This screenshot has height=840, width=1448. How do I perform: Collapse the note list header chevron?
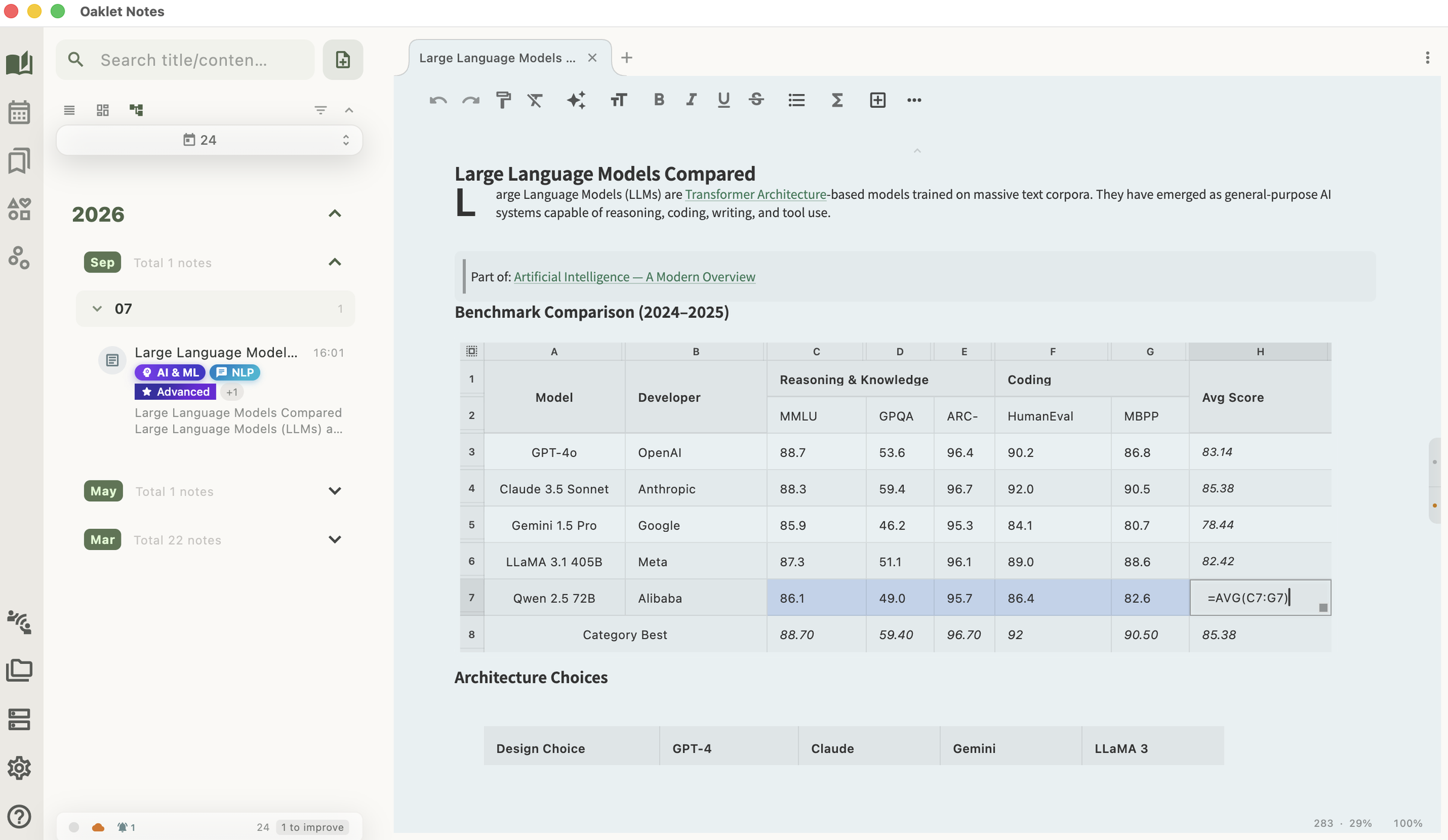tap(349, 110)
